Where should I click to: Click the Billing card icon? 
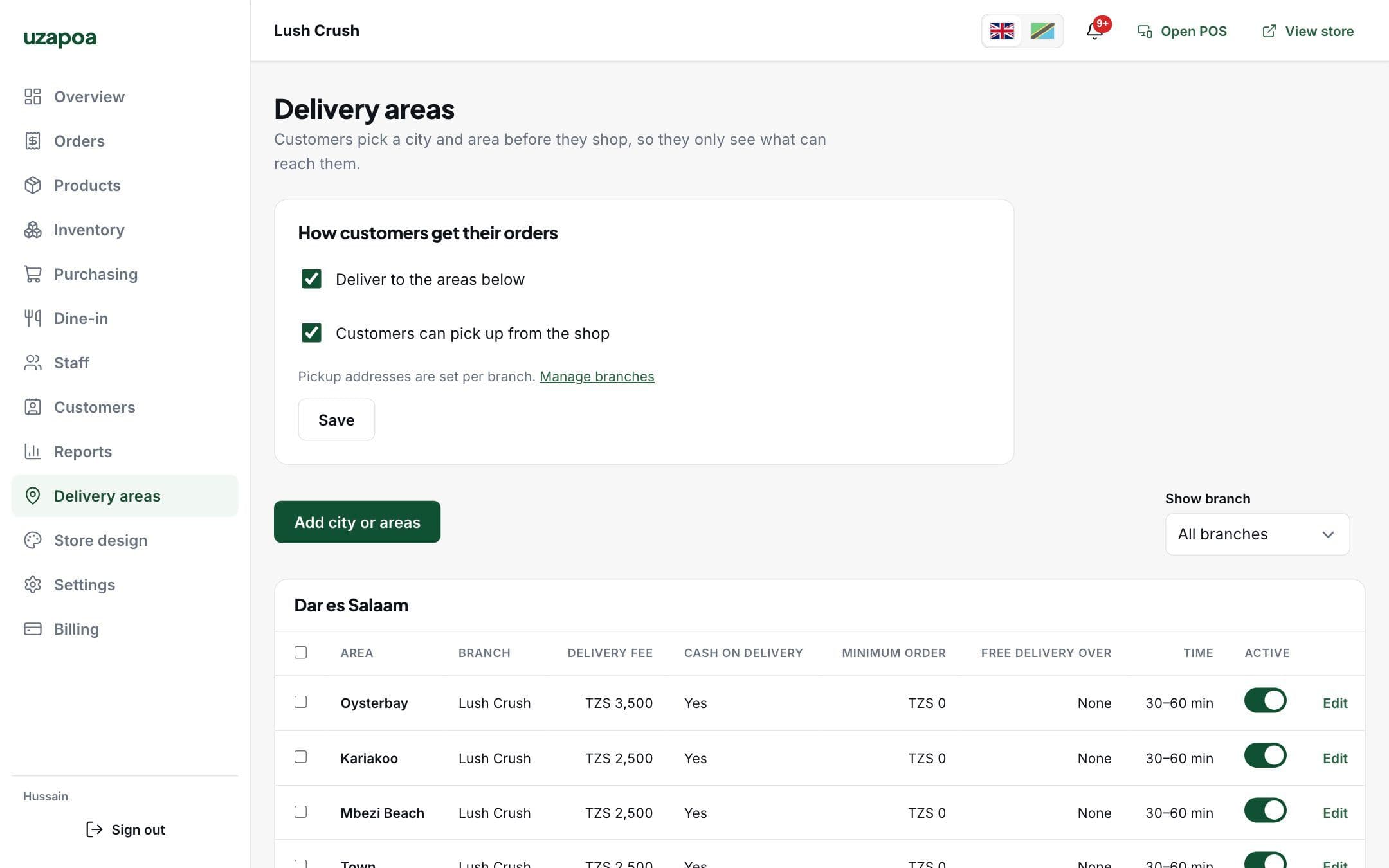click(33, 629)
